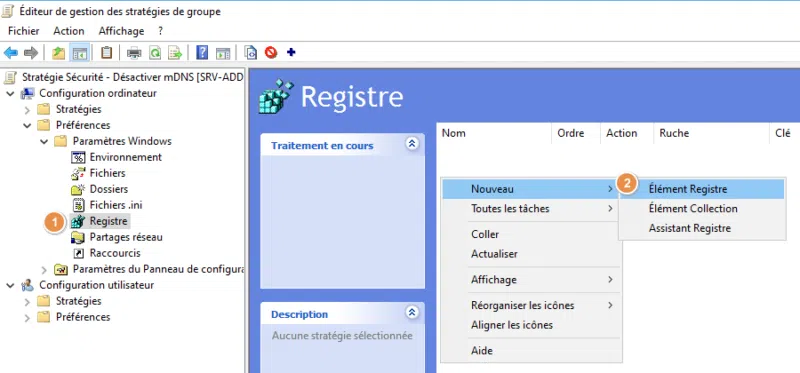The height and width of the screenshot is (373, 800).
Task: Click the Registre cube icon in tree
Action: (x=78, y=221)
